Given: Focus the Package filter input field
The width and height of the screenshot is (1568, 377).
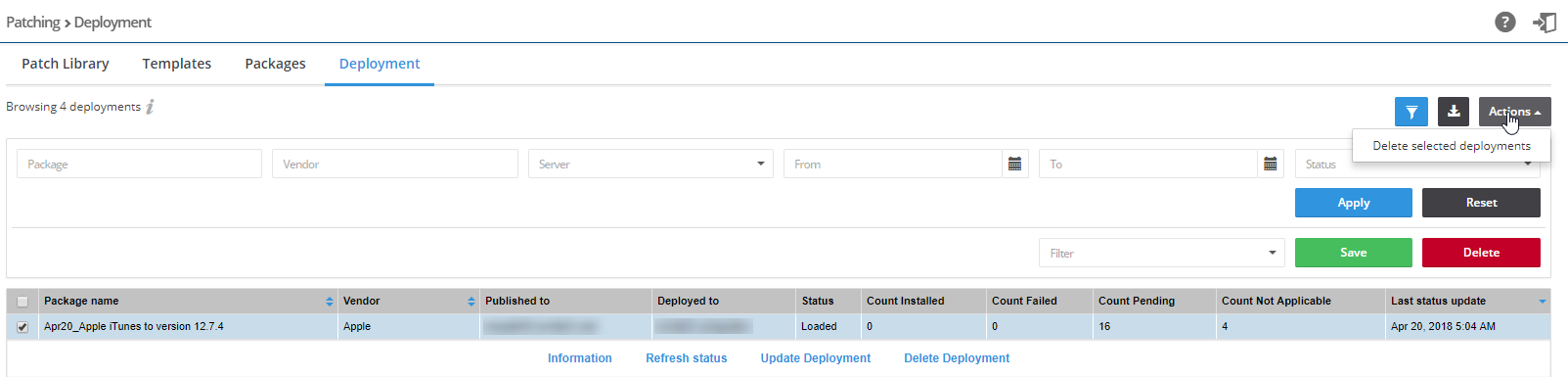Looking at the screenshot, I should [139, 164].
